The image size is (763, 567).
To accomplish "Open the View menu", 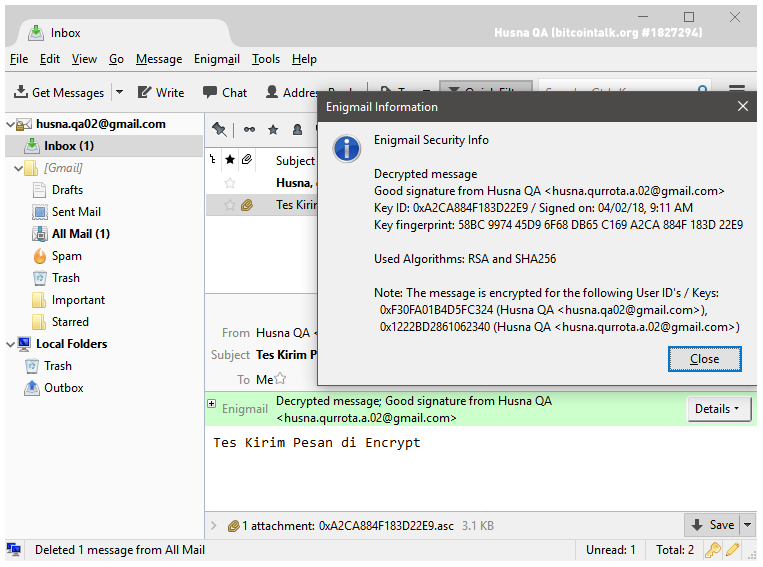I will point(84,59).
